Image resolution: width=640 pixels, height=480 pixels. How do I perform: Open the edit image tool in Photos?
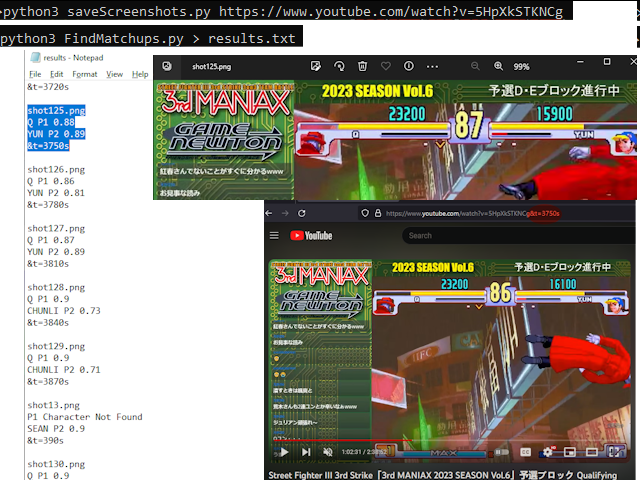(x=316, y=66)
